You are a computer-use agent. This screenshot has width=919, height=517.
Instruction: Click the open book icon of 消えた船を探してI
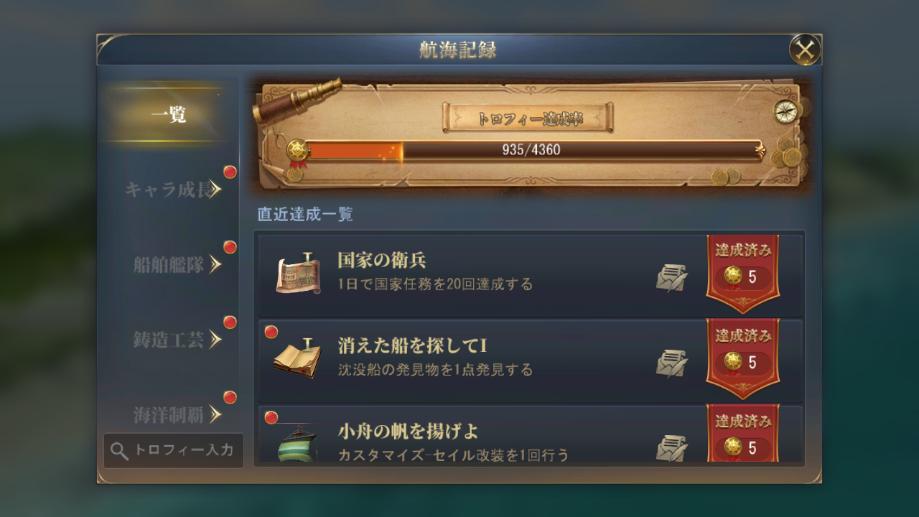[297, 358]
